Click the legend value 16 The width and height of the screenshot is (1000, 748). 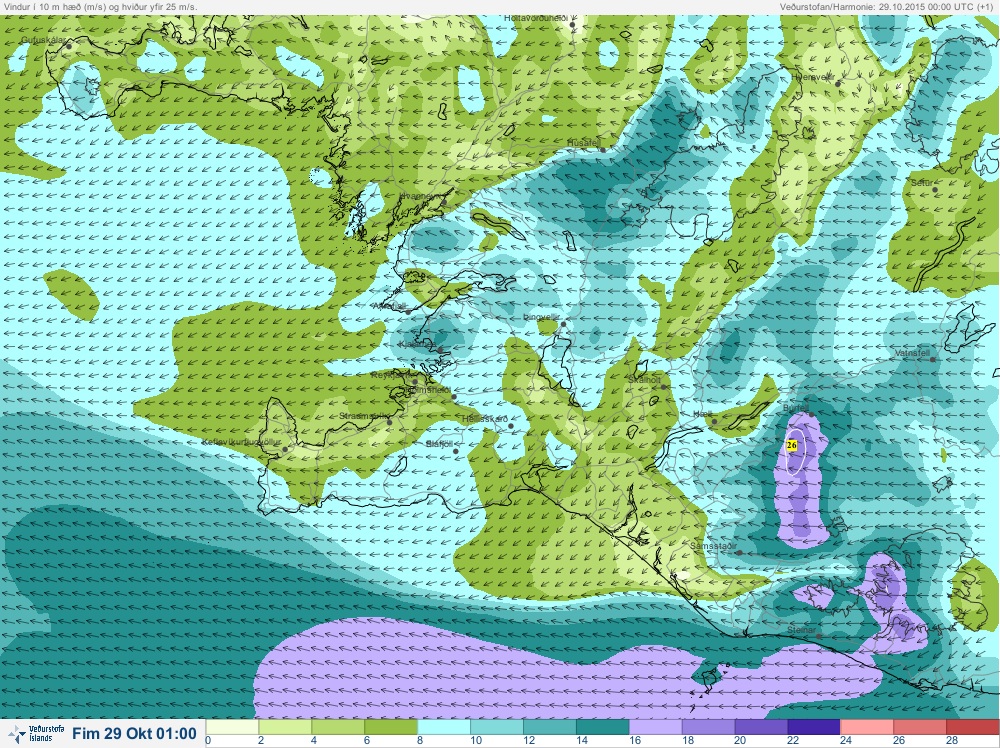[633, 740]
